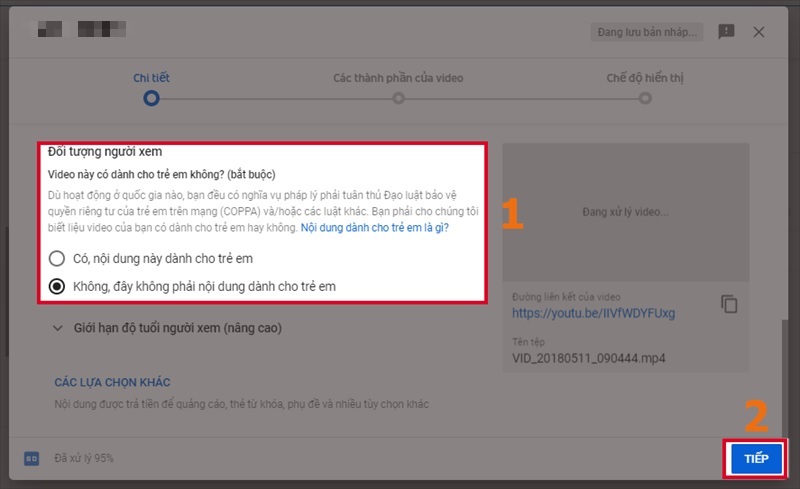Choose 'Không, đây không phải nội dung dành cho trẻ em'

point(57,285)
